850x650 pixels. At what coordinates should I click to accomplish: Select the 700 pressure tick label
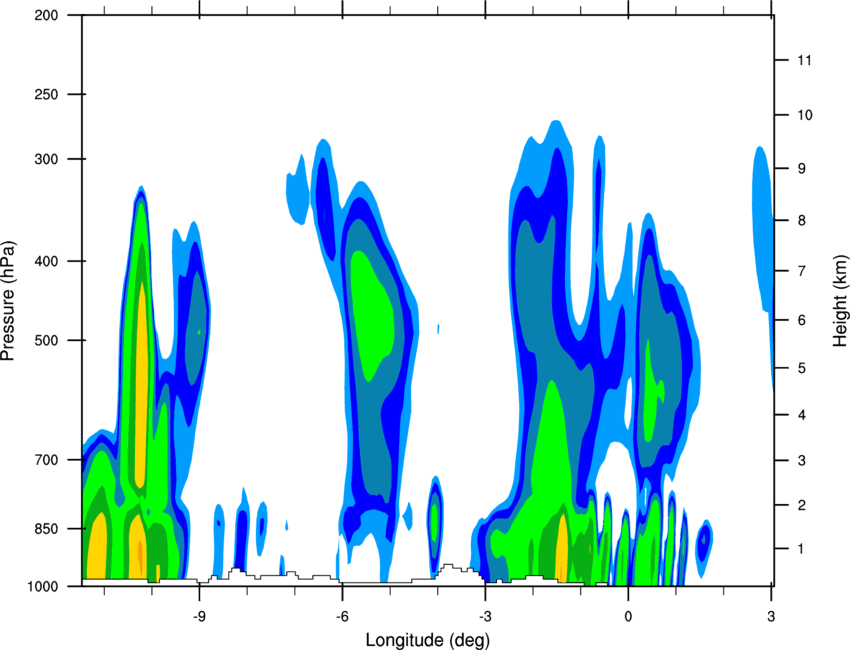point(46,460)
